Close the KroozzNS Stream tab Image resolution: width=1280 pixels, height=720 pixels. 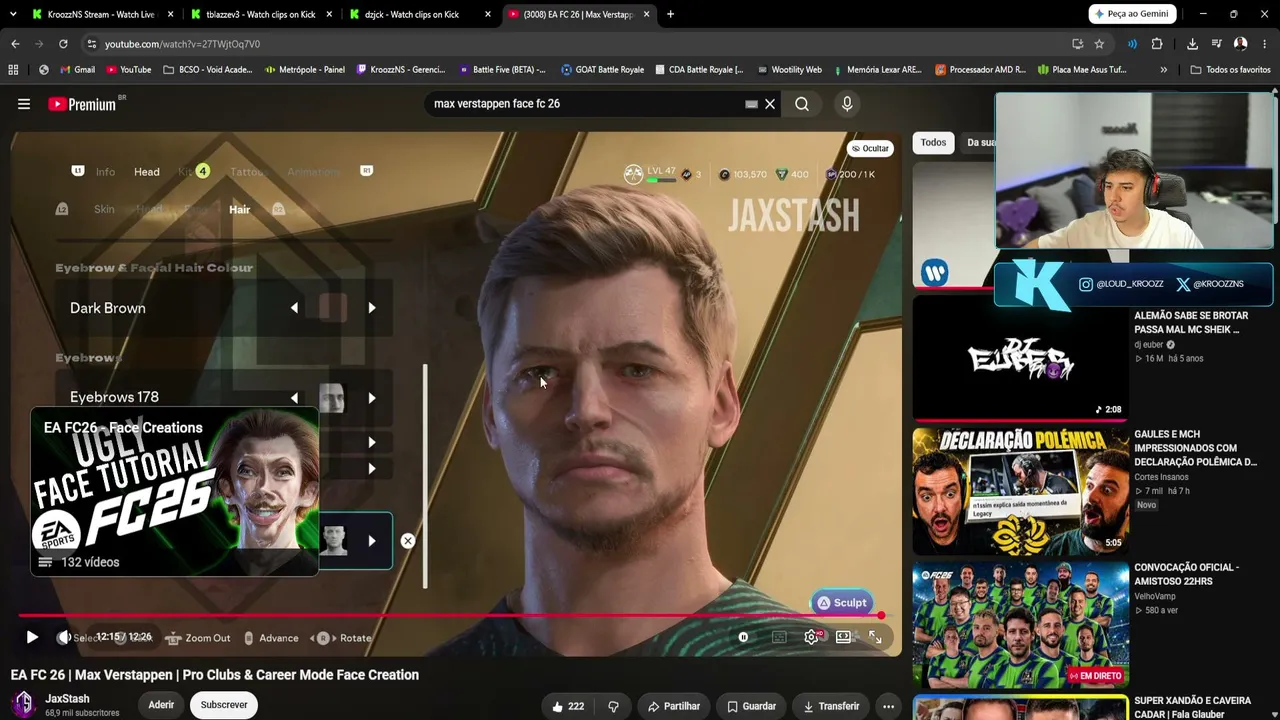170,14
